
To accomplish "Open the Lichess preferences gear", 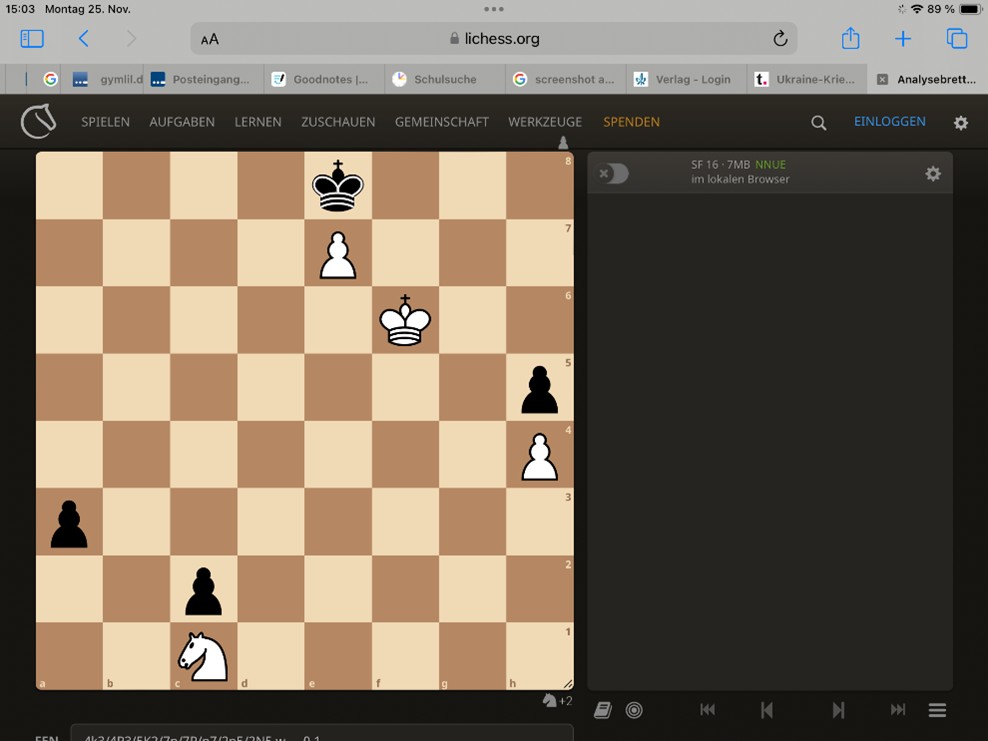I will pos(960,122).
